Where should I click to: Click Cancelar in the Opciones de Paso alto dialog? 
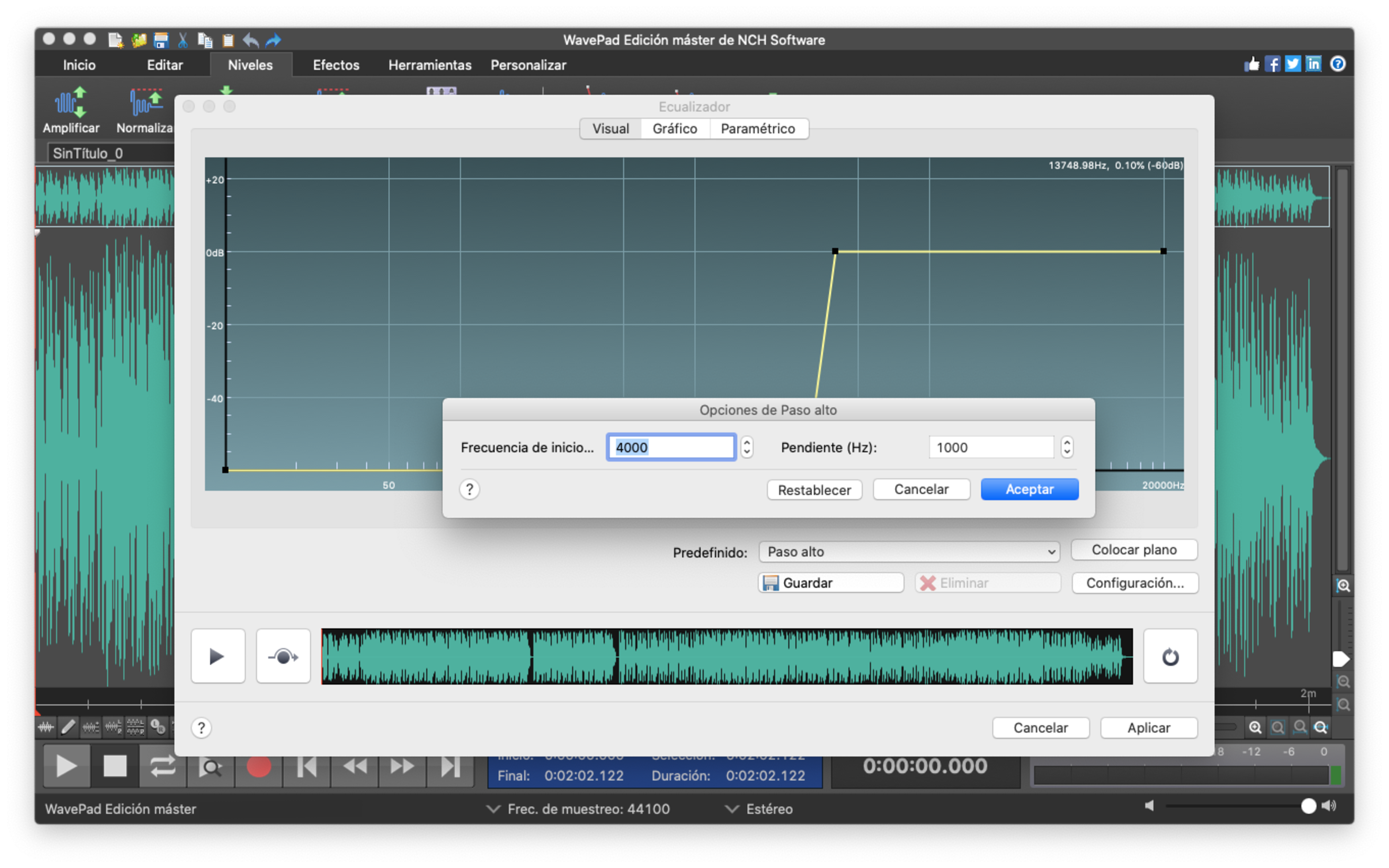click(x=921, y=489)
